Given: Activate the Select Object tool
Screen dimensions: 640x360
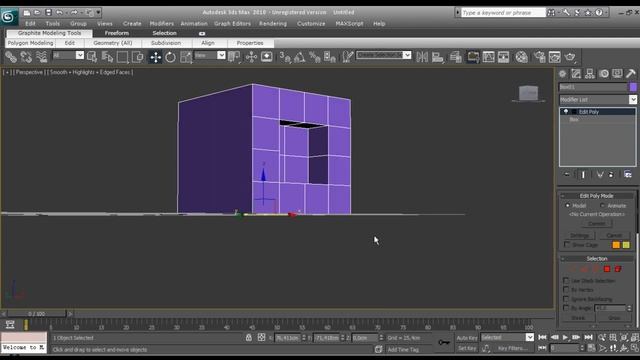Looking at the screenshot, I should (x=92, y=57).
